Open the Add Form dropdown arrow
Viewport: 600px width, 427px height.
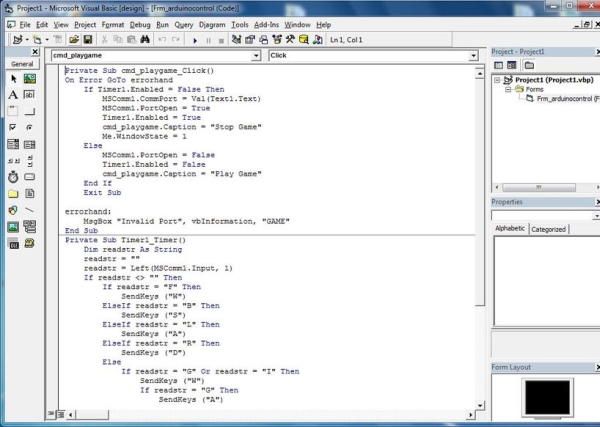pyautogui.click(x=47, y=39)
